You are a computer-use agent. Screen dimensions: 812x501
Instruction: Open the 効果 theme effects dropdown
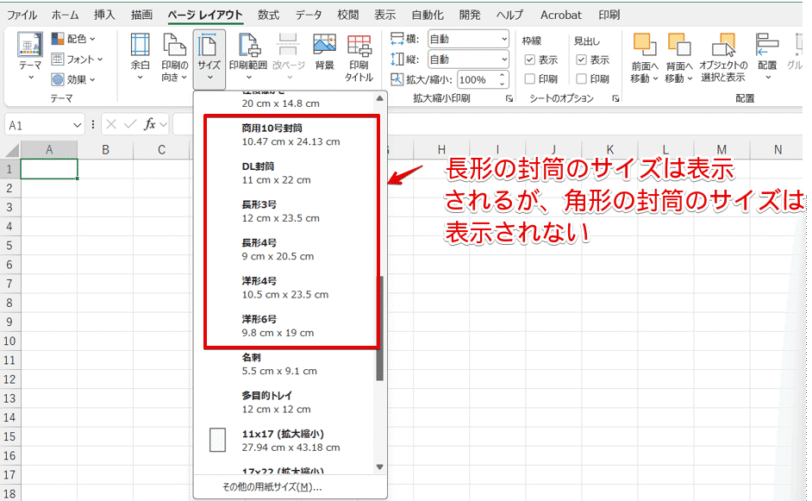pyautogui.click(x=74, y=80)
